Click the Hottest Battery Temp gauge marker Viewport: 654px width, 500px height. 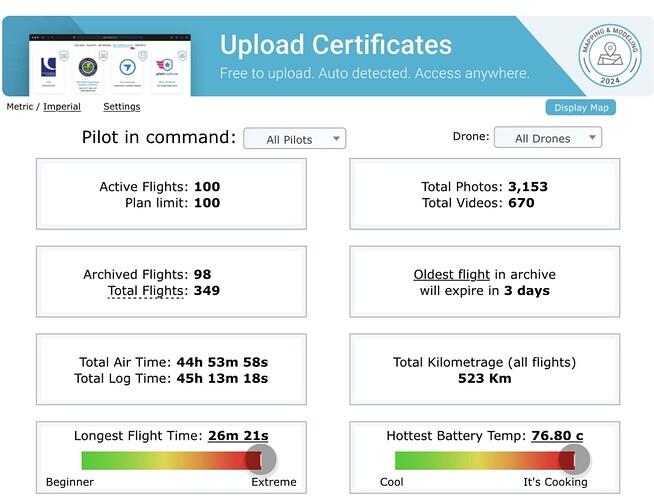coord(574,460)
